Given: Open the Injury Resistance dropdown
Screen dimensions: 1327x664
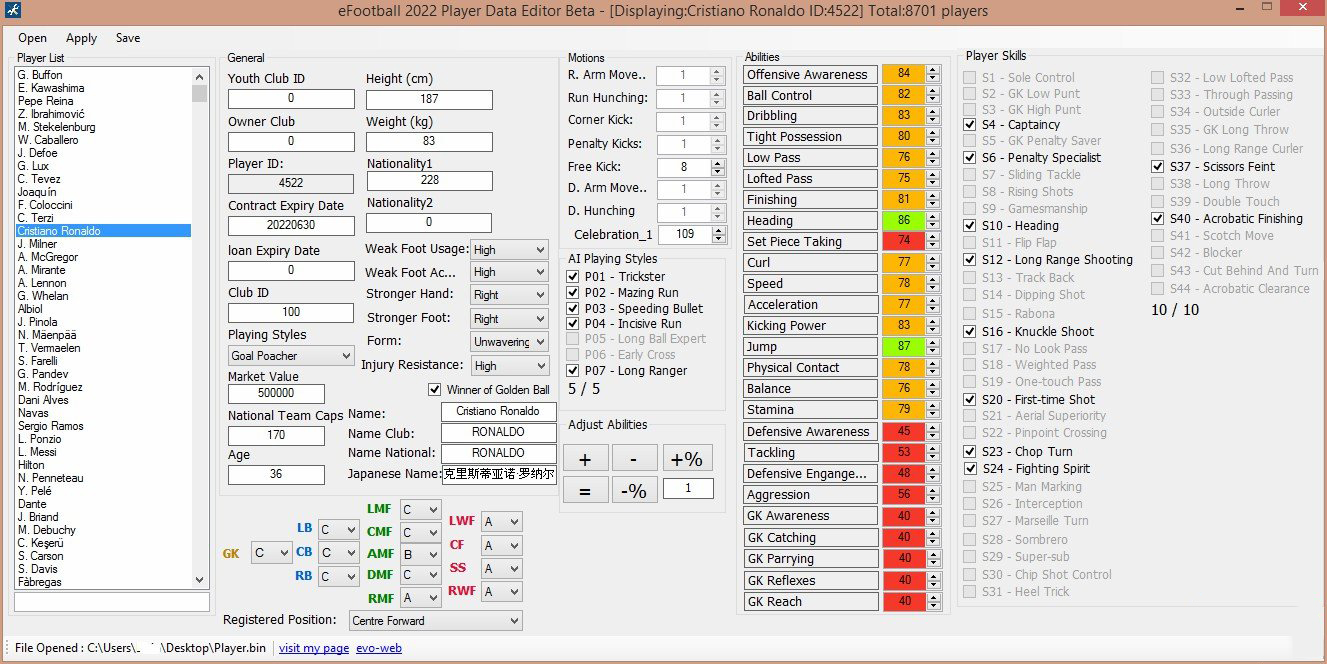Looking at the screenshot, I should pos(509,366).
